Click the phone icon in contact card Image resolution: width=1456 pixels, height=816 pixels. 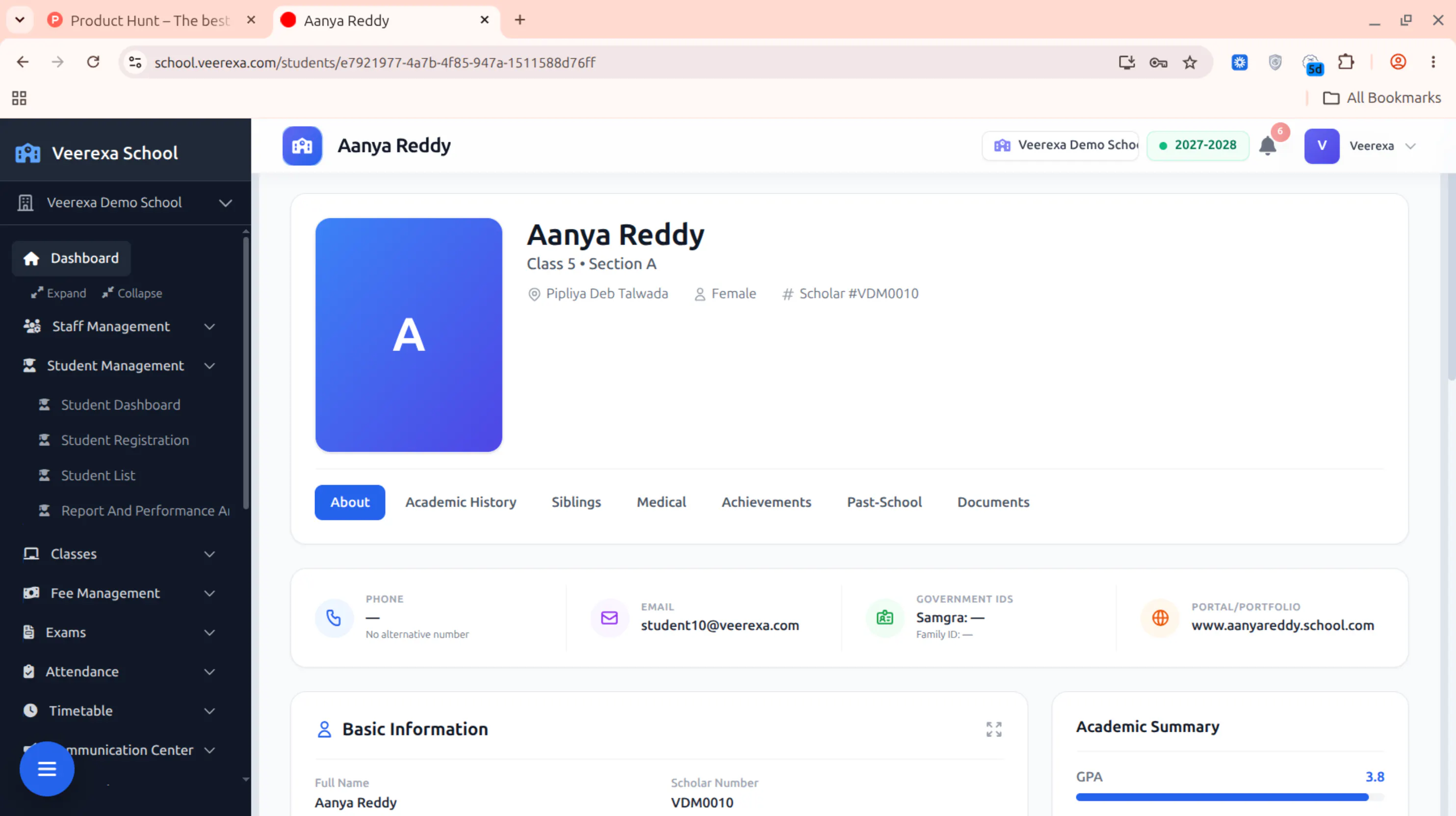point(334,618)
